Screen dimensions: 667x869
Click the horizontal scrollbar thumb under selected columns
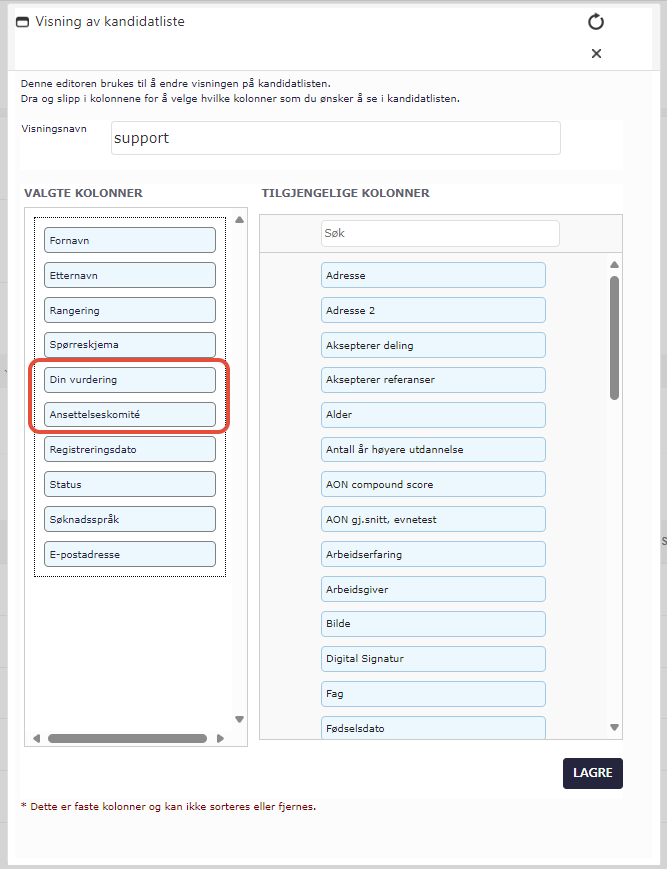(x=127, y=738)
